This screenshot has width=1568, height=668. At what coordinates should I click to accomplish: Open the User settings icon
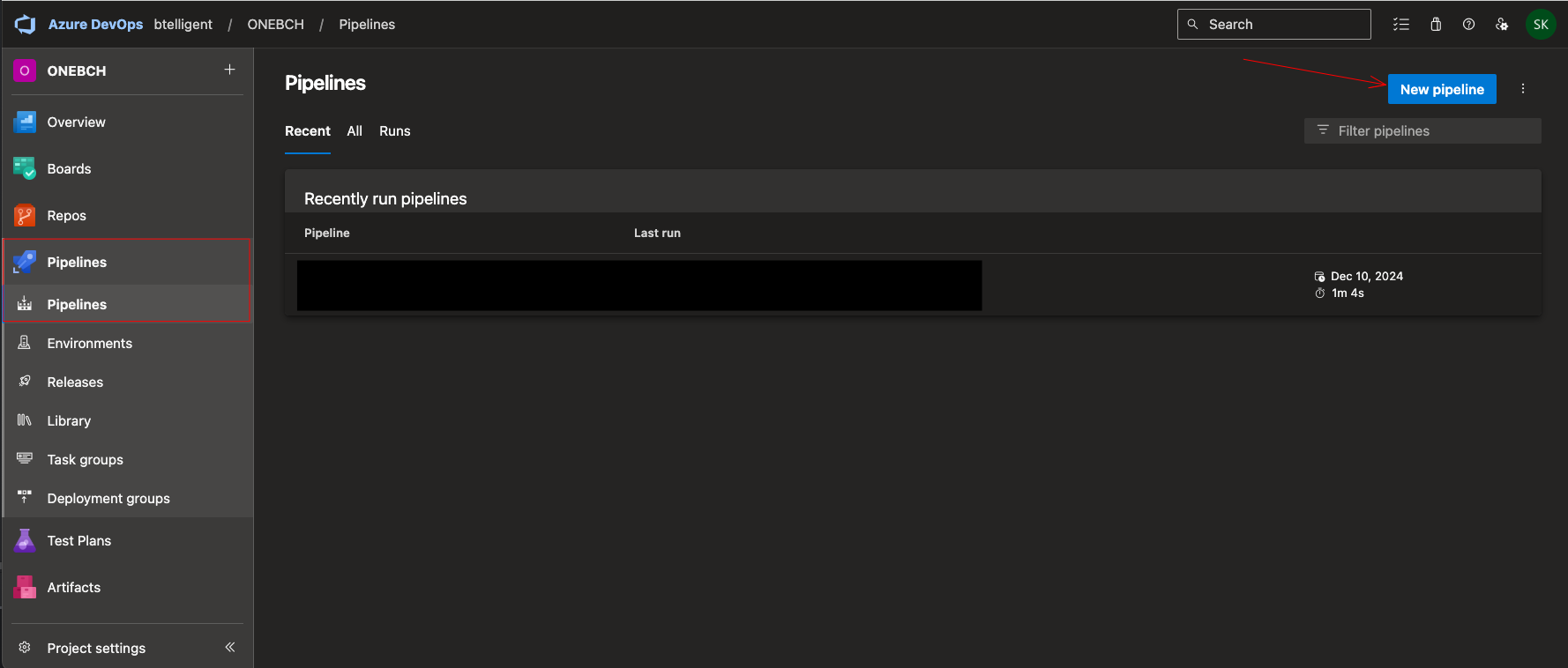tap(1502, 25)
